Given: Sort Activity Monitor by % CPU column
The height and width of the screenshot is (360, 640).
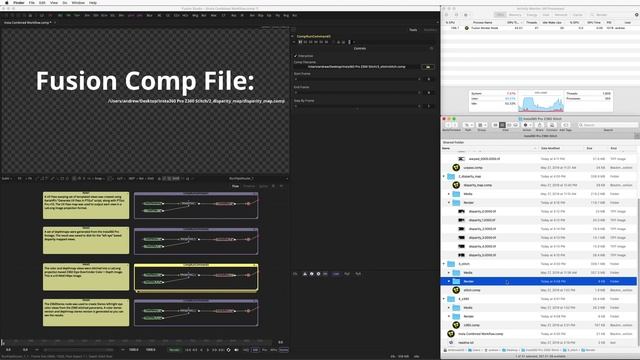Looking at the screenshot, I should [450, 22].
